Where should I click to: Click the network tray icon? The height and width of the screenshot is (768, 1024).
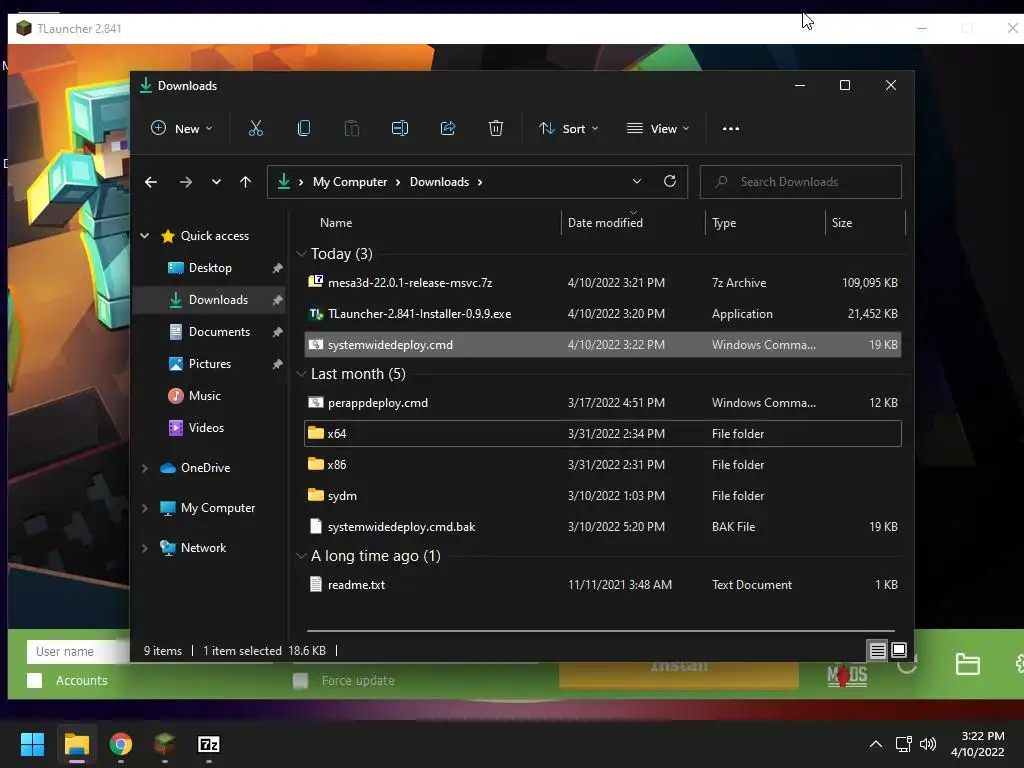[903, 744]
